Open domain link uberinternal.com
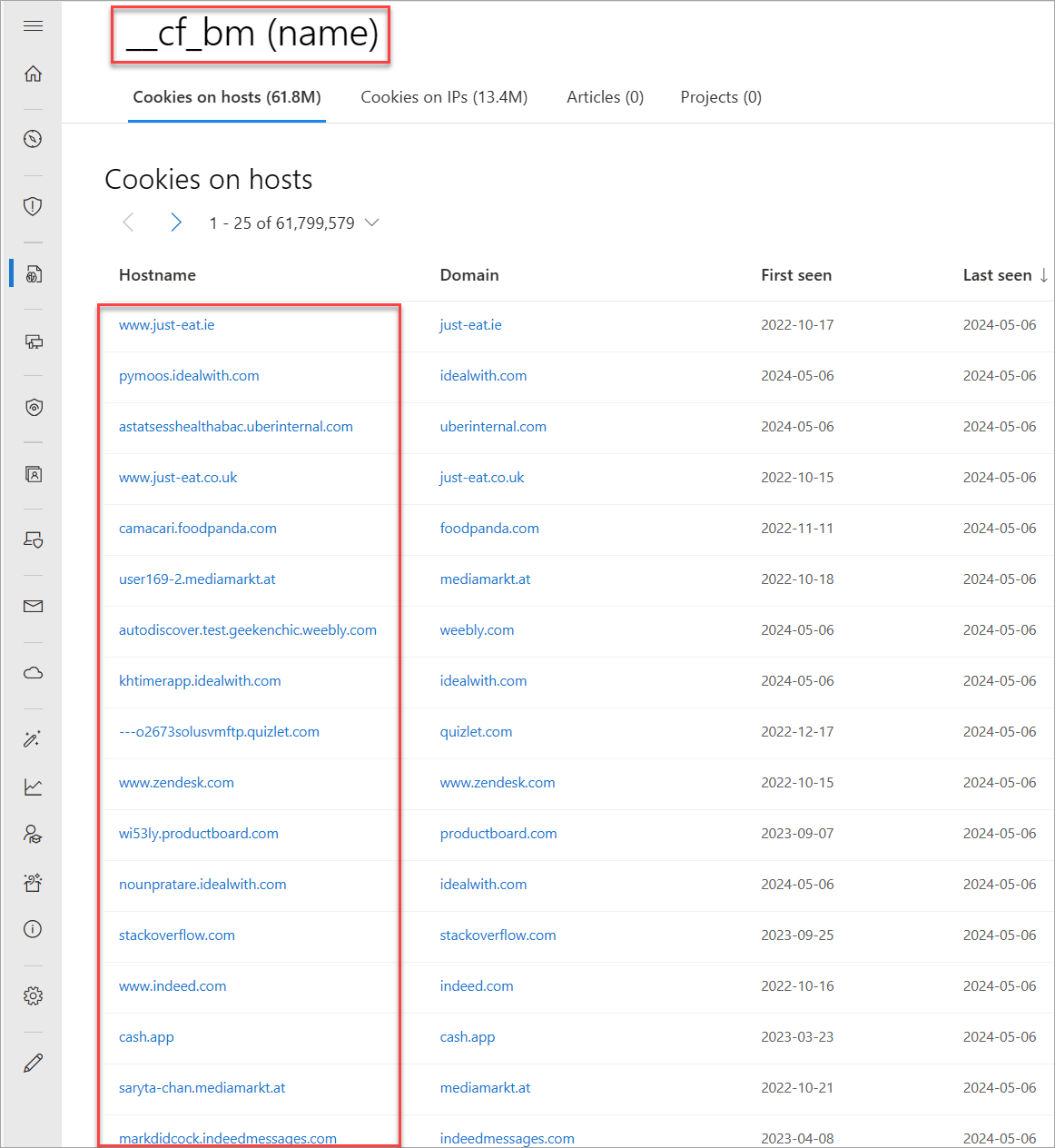The image size is (1055, 1148). [x=493, y=427]
